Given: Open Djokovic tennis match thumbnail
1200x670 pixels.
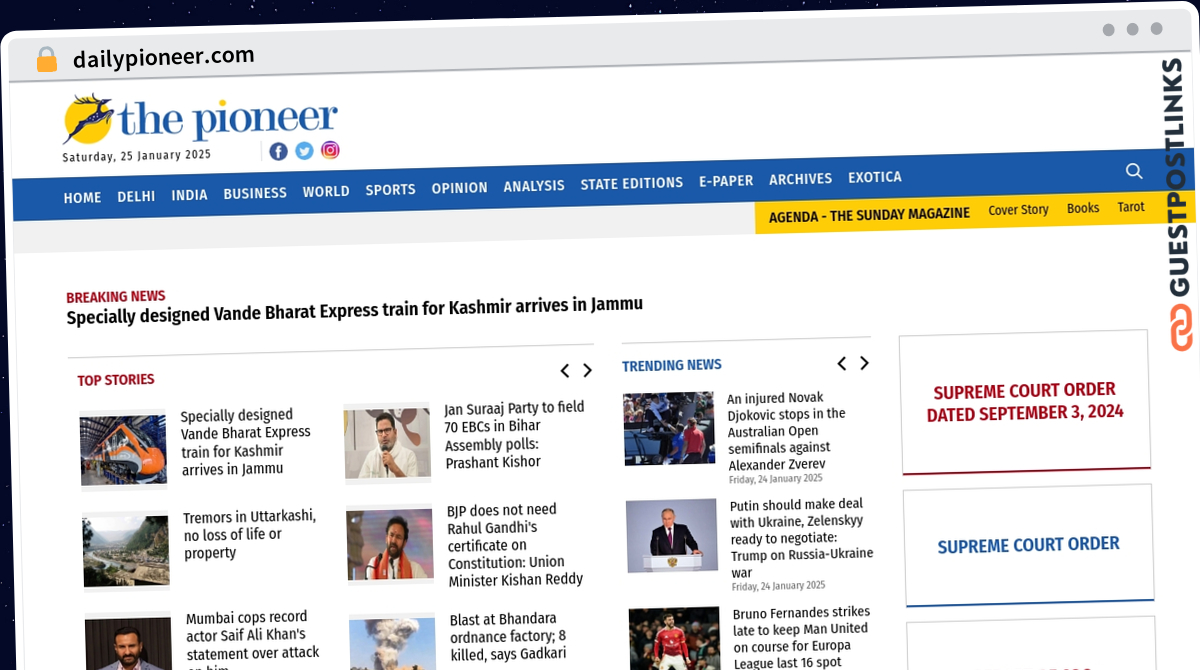Looking at the screenshot, I should pos(669,428).
